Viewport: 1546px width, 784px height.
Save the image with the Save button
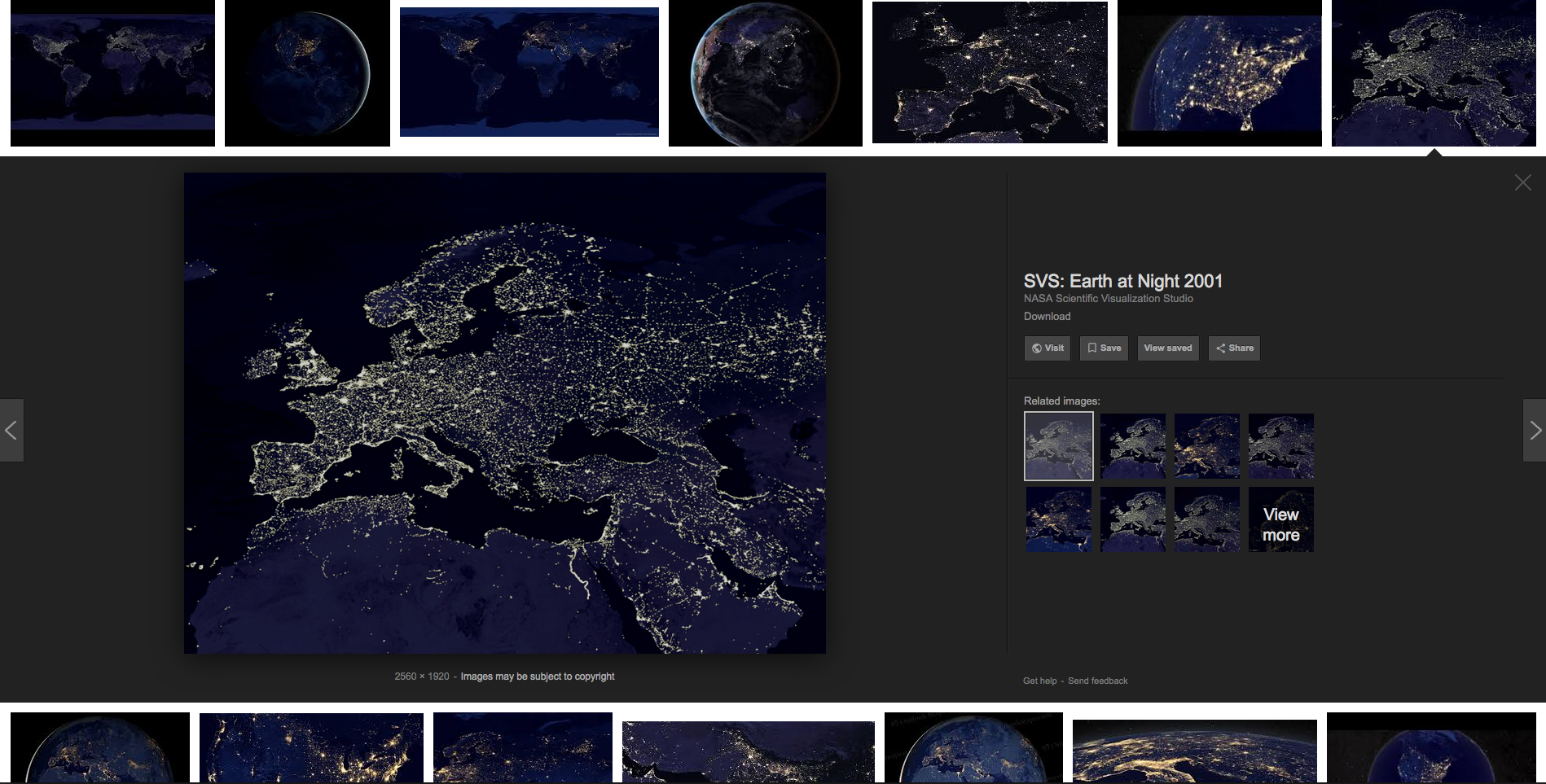point(1104,348)
